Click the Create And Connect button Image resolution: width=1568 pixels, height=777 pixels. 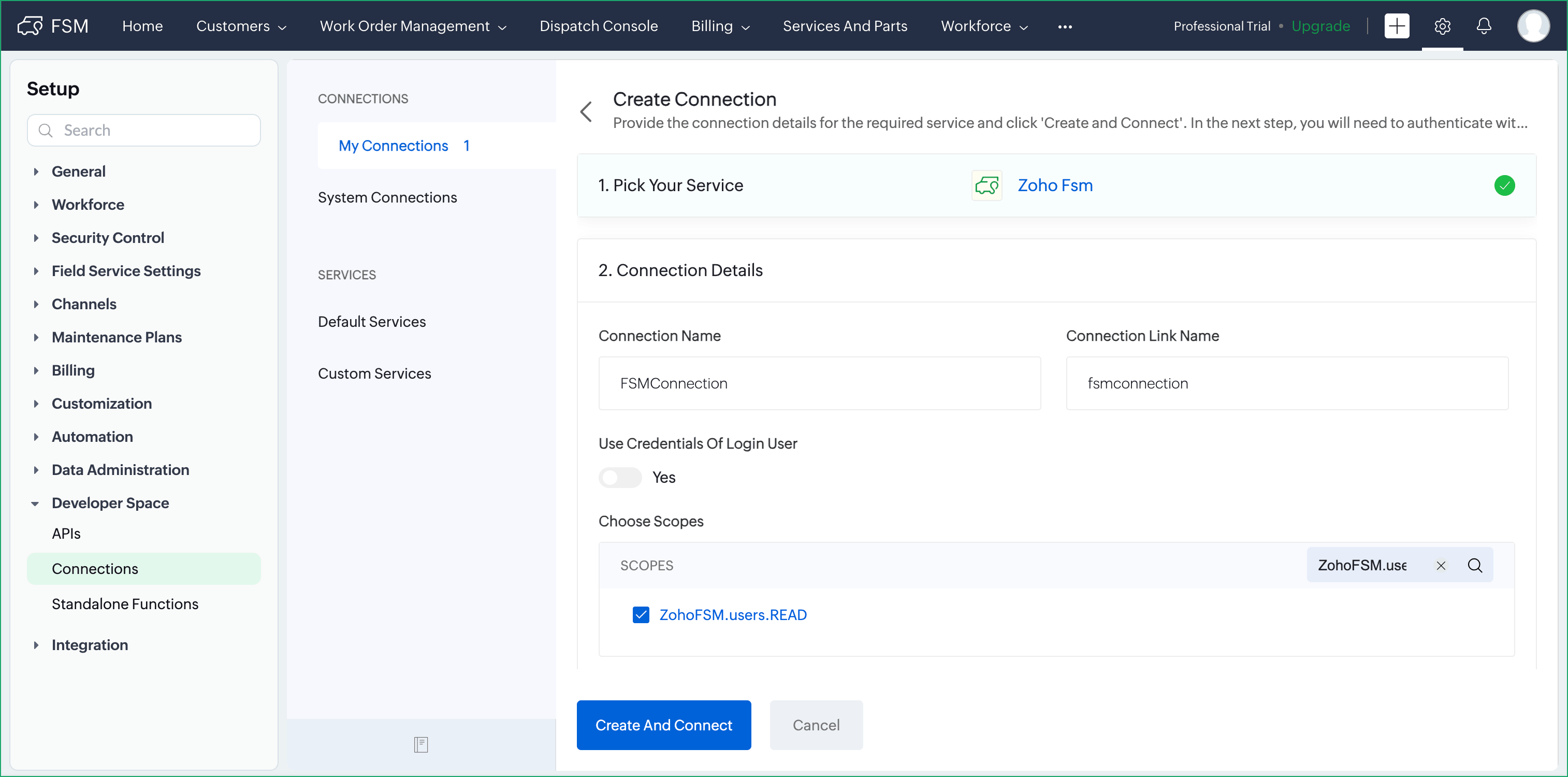click(663, 725)
